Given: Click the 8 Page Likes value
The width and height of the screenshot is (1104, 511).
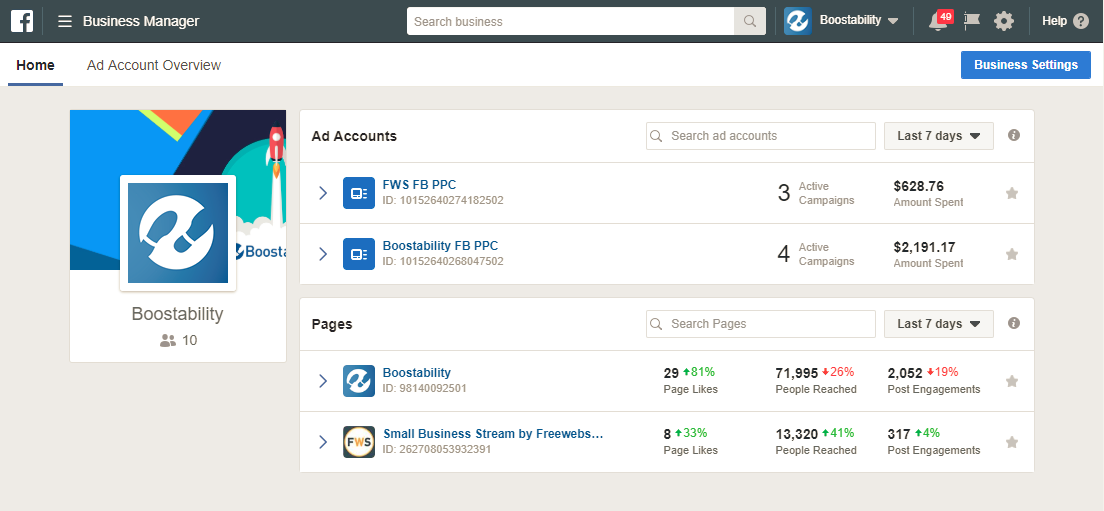Looking at the screenshot, I should [667, 434].
